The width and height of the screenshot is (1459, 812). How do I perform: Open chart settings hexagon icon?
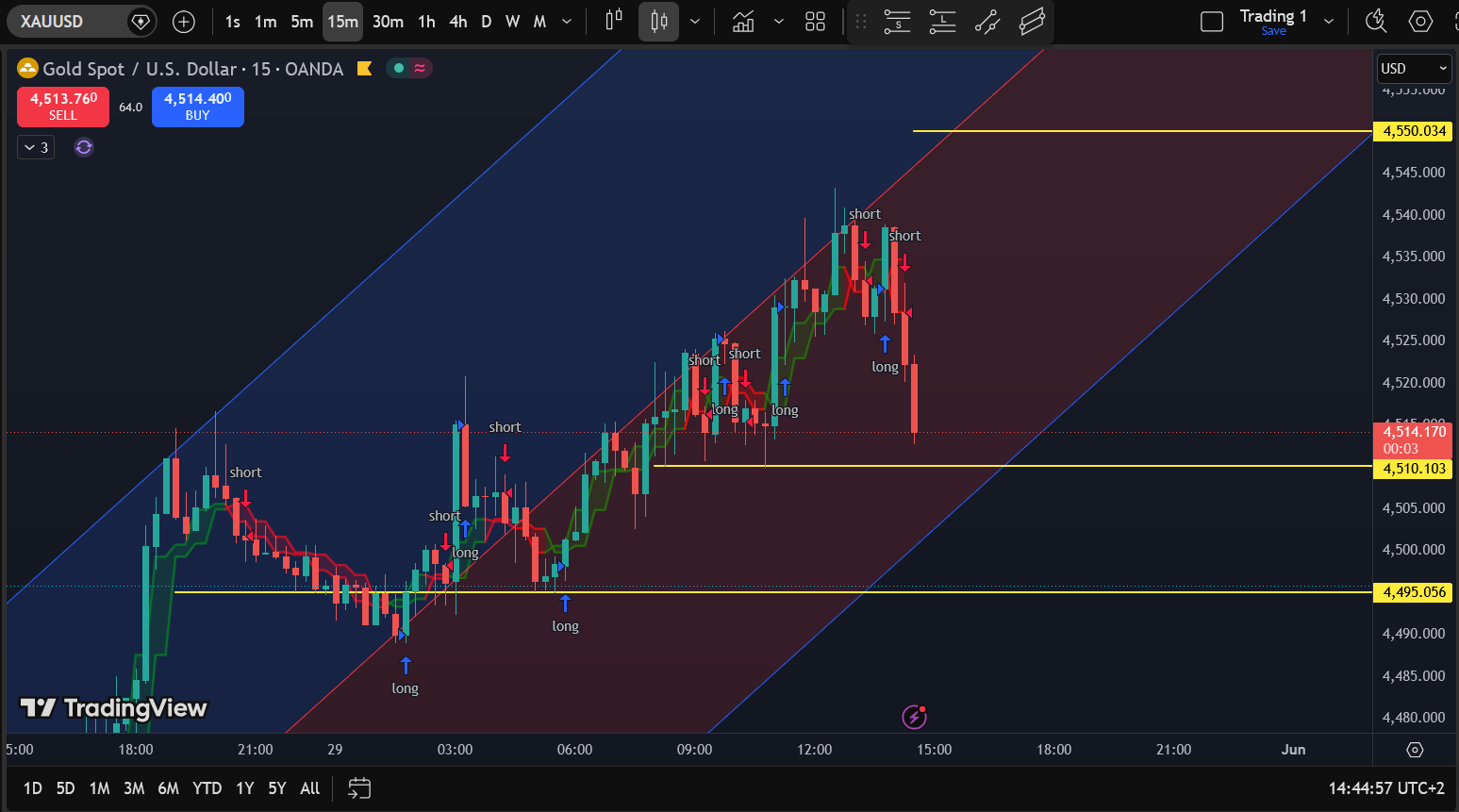(1420, 21)
